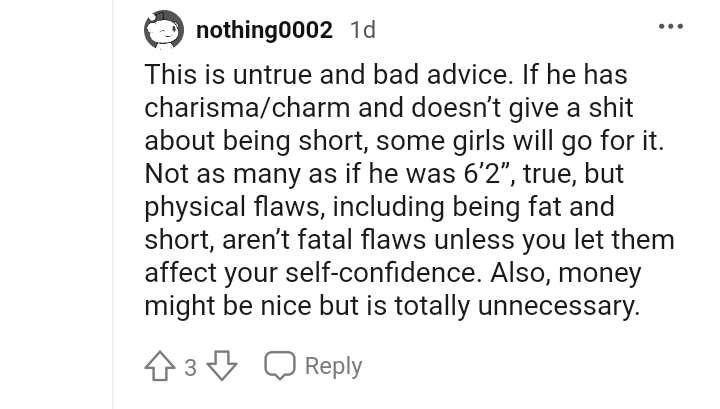720x409 pixels.
Task: Click the vote count number 3
Action: coord(190,368)
